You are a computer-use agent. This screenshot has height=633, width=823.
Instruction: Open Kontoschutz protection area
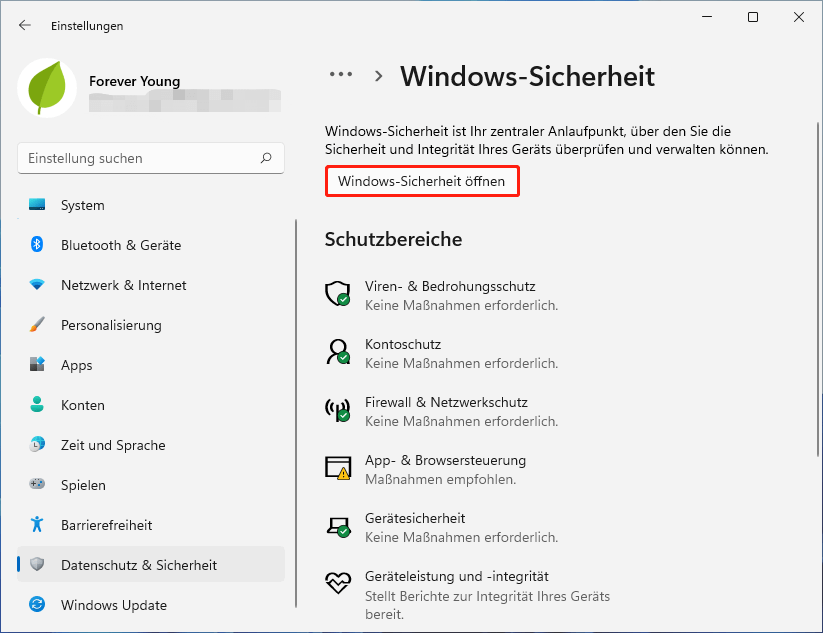point(403,344)
